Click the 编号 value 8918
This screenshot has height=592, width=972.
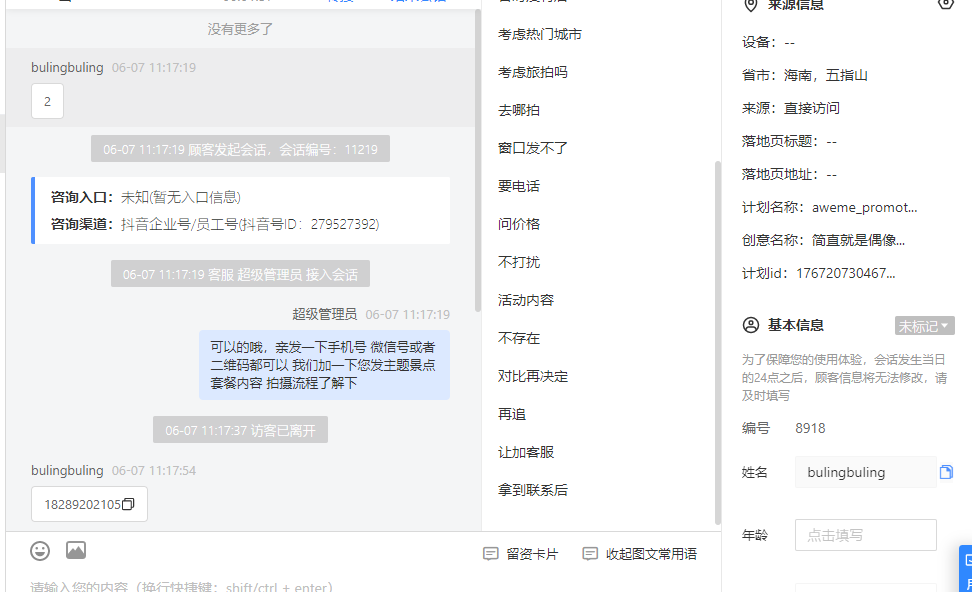(810, 428)
